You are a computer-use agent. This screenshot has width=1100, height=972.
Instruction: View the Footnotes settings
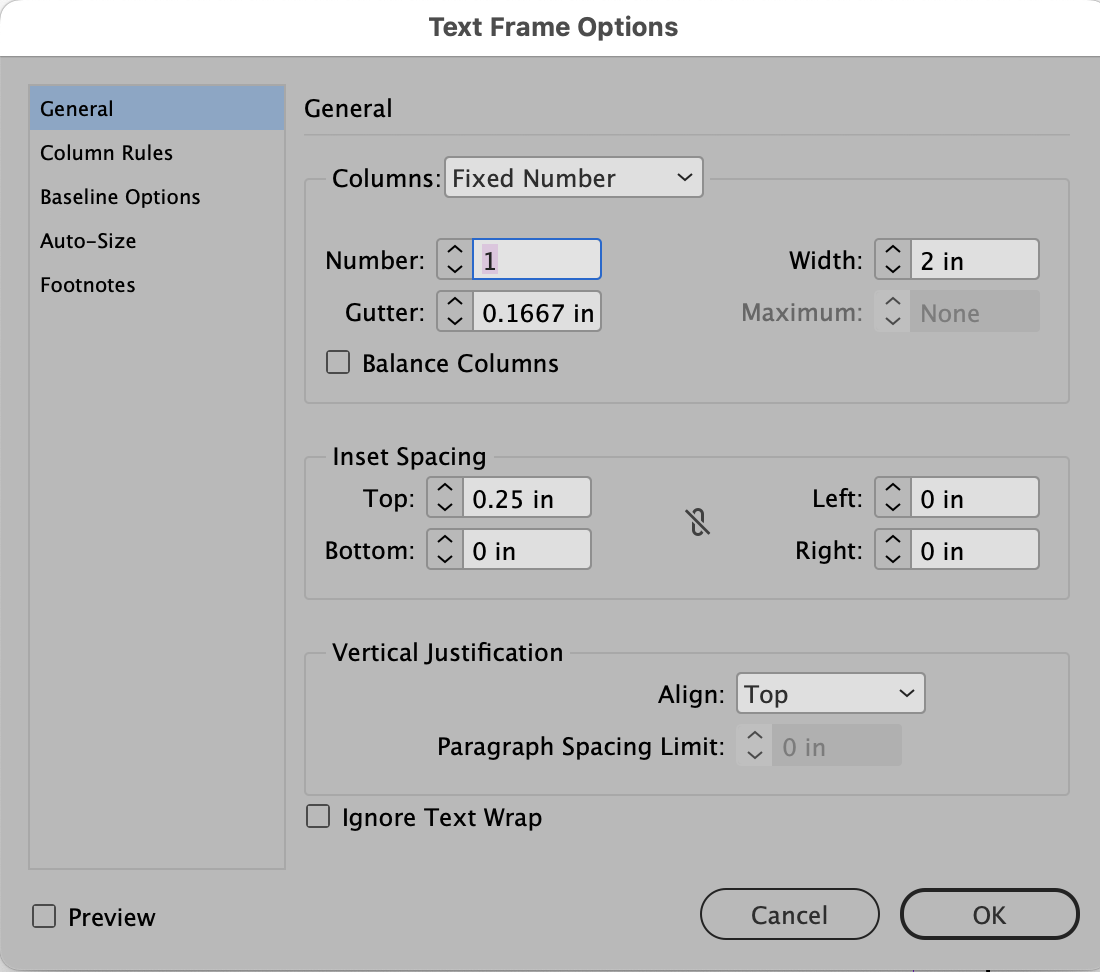tap(87, 284)
